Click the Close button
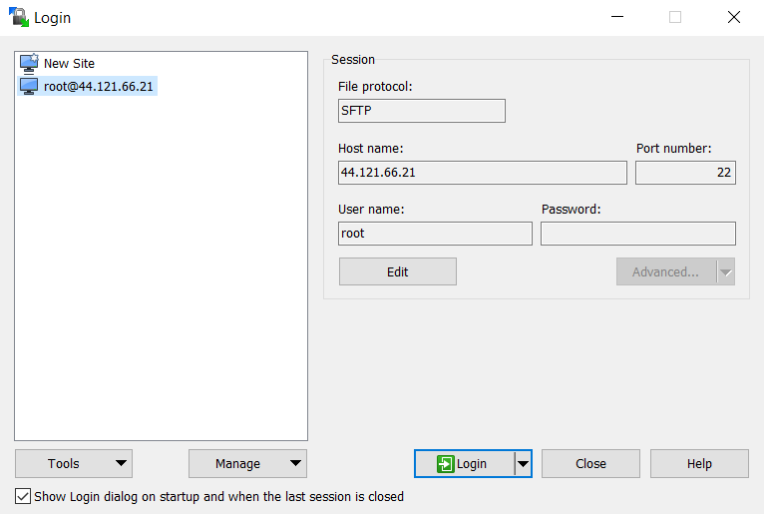This screenshot has height=517, width=768. 591,464
